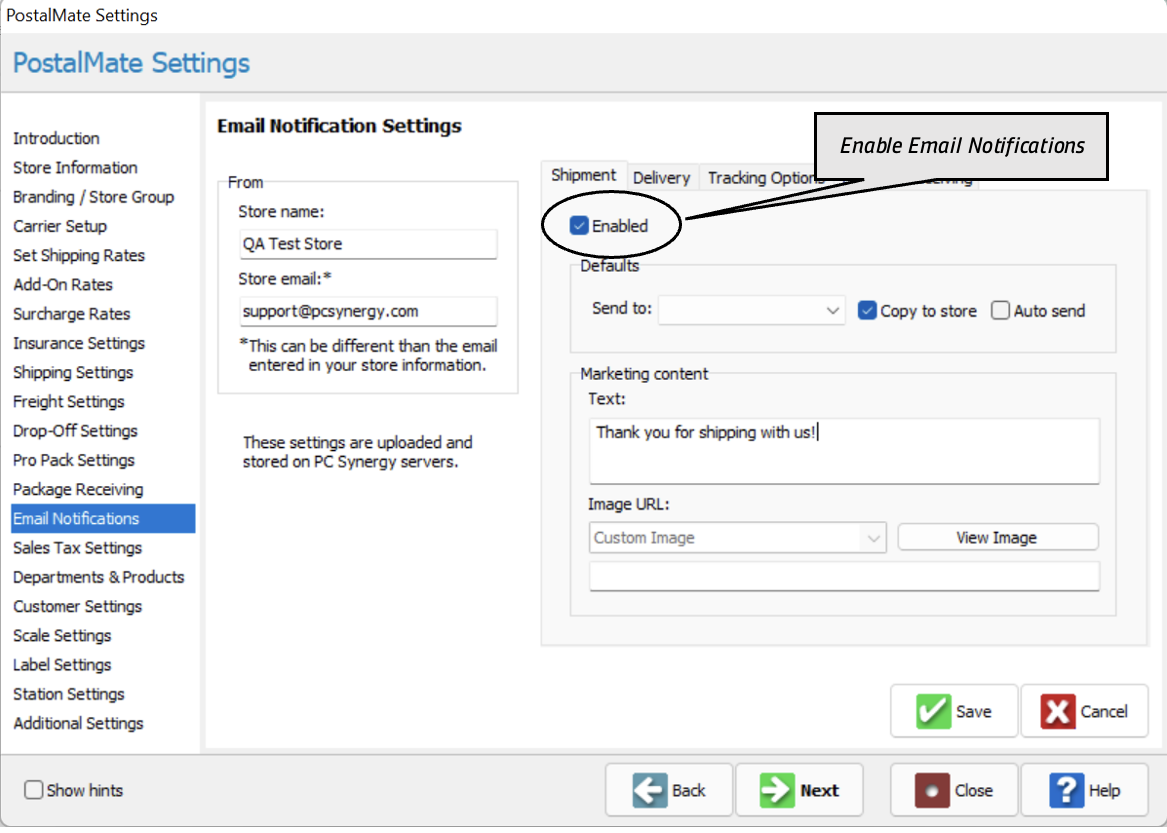Screen dimensions: 1167x833
Task: Select Departments & Products in the sidebar
Action: point(98,577)
